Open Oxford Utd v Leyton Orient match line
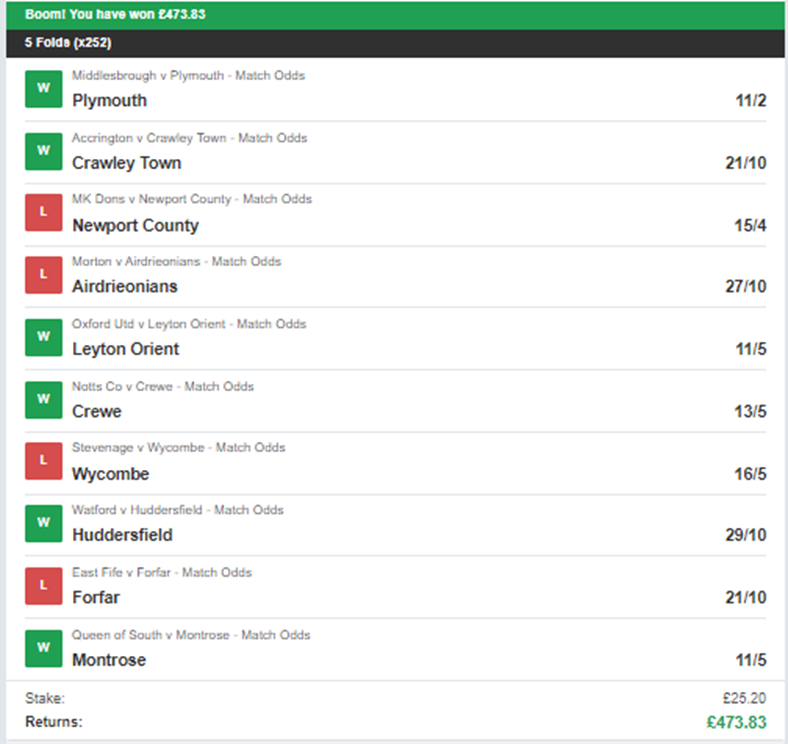The width and height of the screenshot is (788, 744). tap(189, 324)
